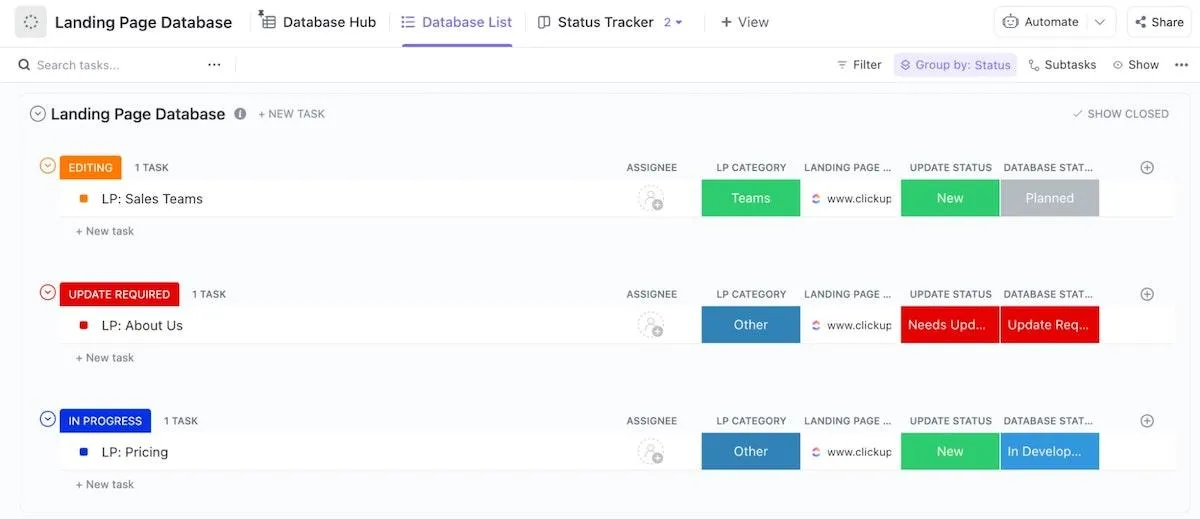
Task: Click the assignee avatar icon for LP: Pricing
Action: point(651,452)
